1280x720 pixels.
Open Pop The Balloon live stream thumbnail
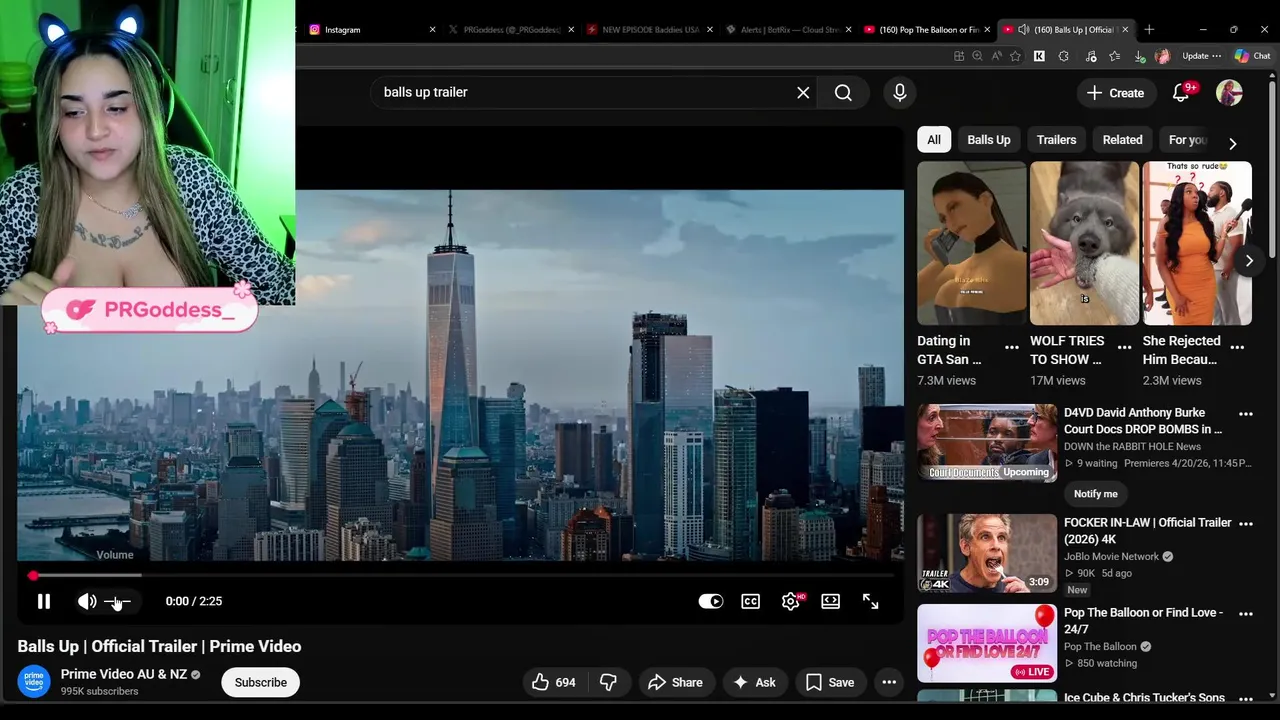click(987, 643)
